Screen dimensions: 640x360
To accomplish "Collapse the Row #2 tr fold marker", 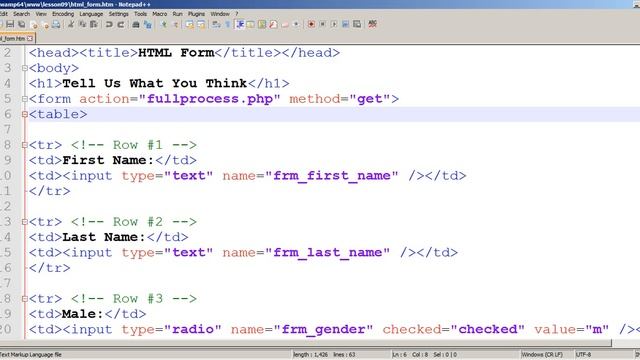I will point(24,222).
